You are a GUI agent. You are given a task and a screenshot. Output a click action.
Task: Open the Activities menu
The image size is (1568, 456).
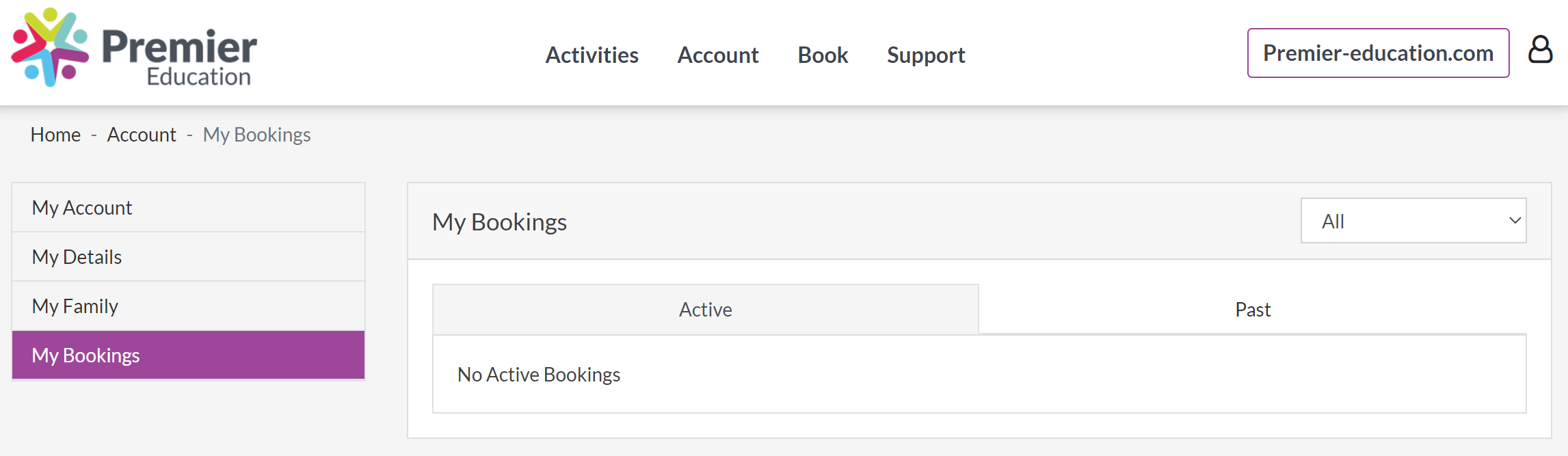tap(592, 55)
